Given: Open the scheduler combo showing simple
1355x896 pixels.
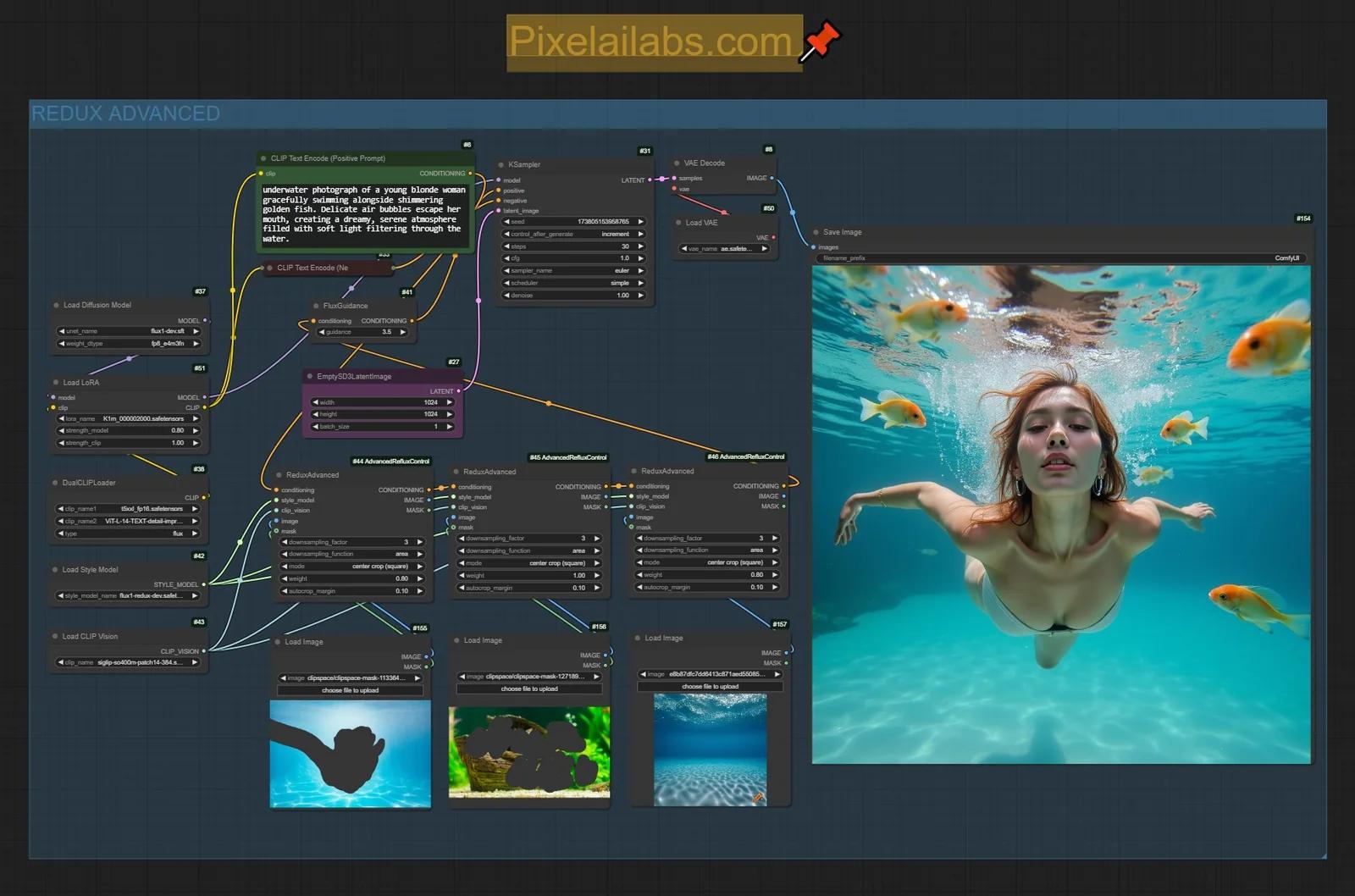Looking at the screenshot, I should [573, 283].
